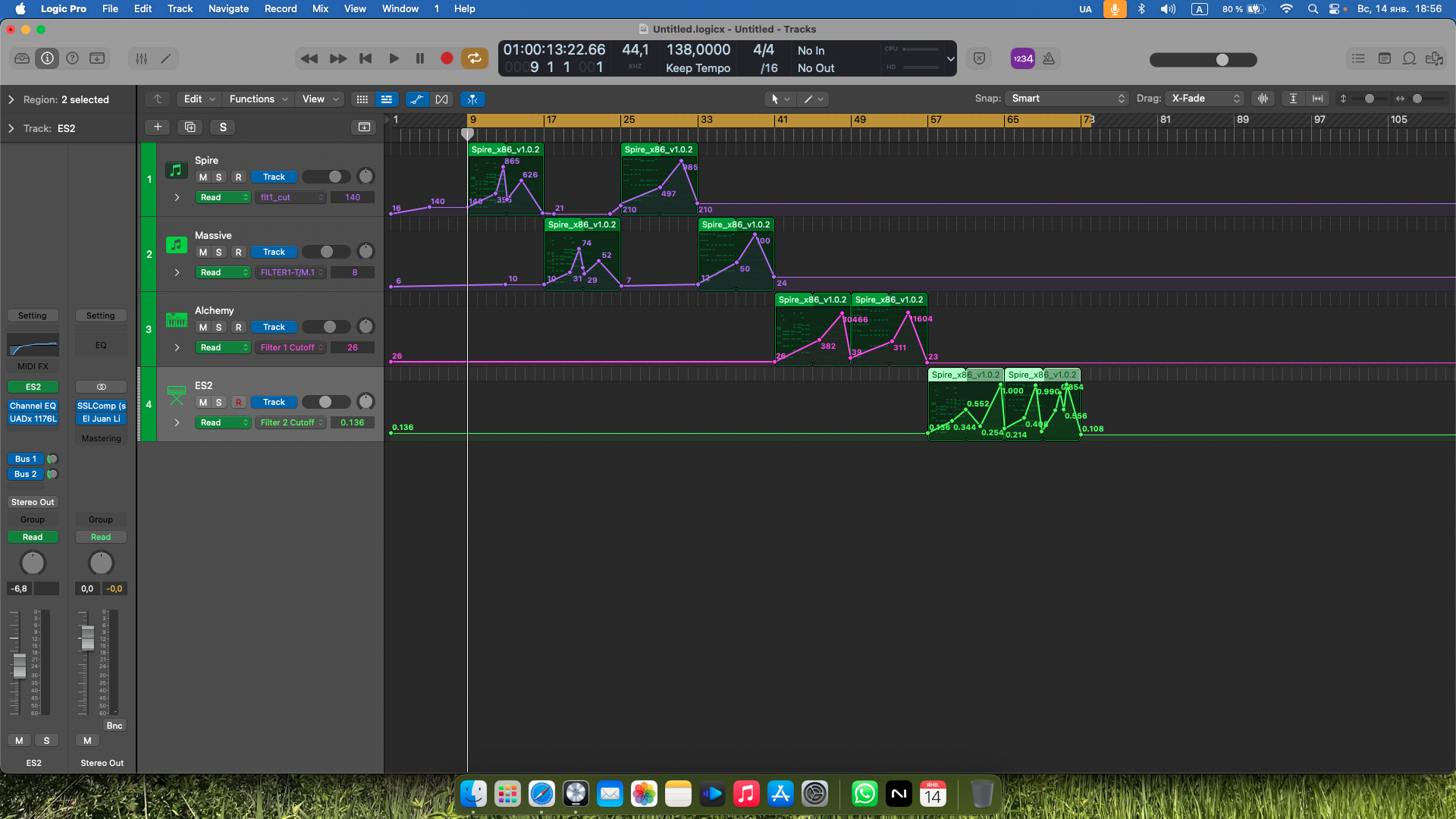The width and height of the screenshot is (1456, 819).
Task: Open the Drag X-Fade dropdown
Action: (x=1205, y=99)
